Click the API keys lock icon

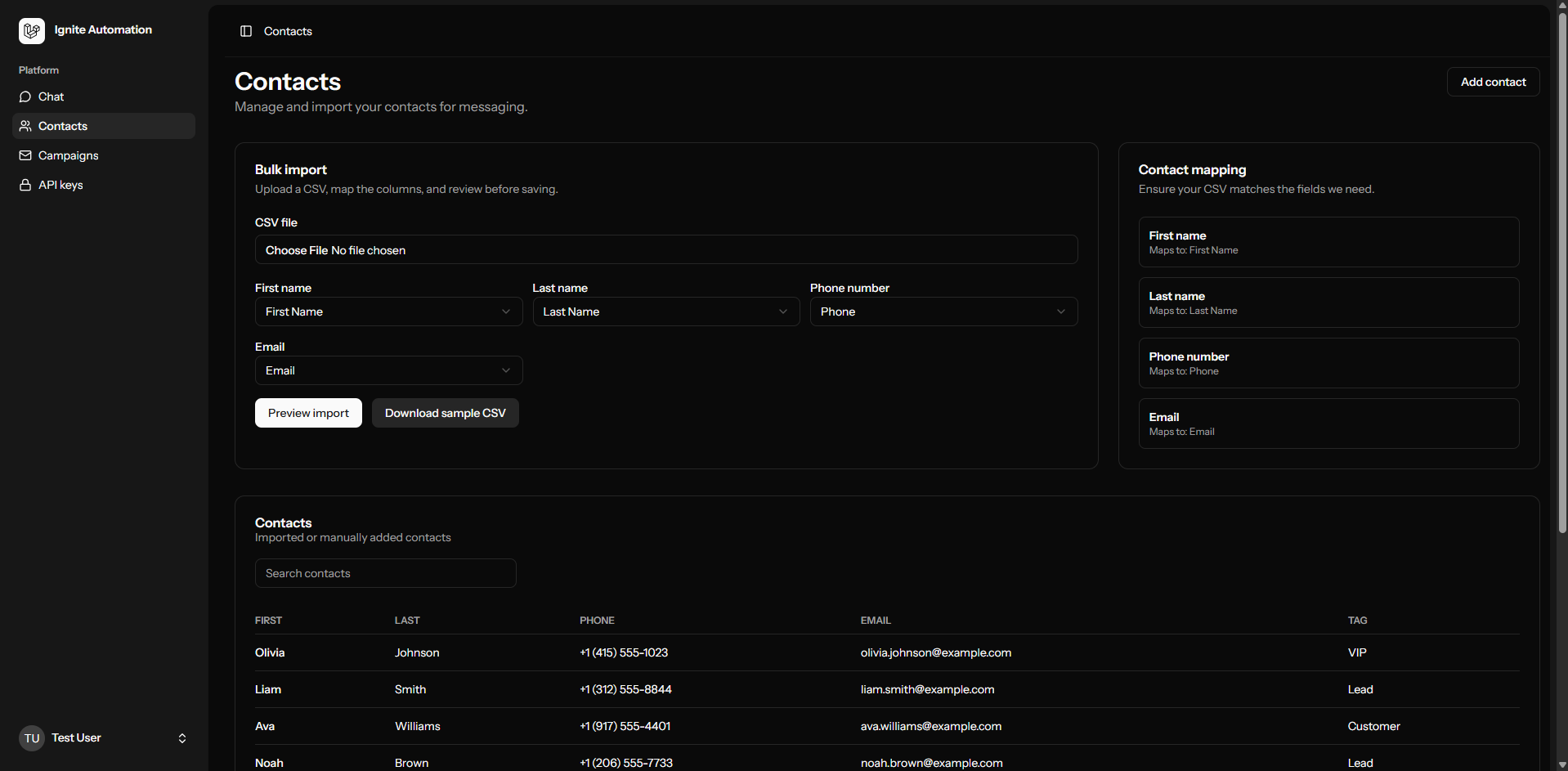[25, 185]
